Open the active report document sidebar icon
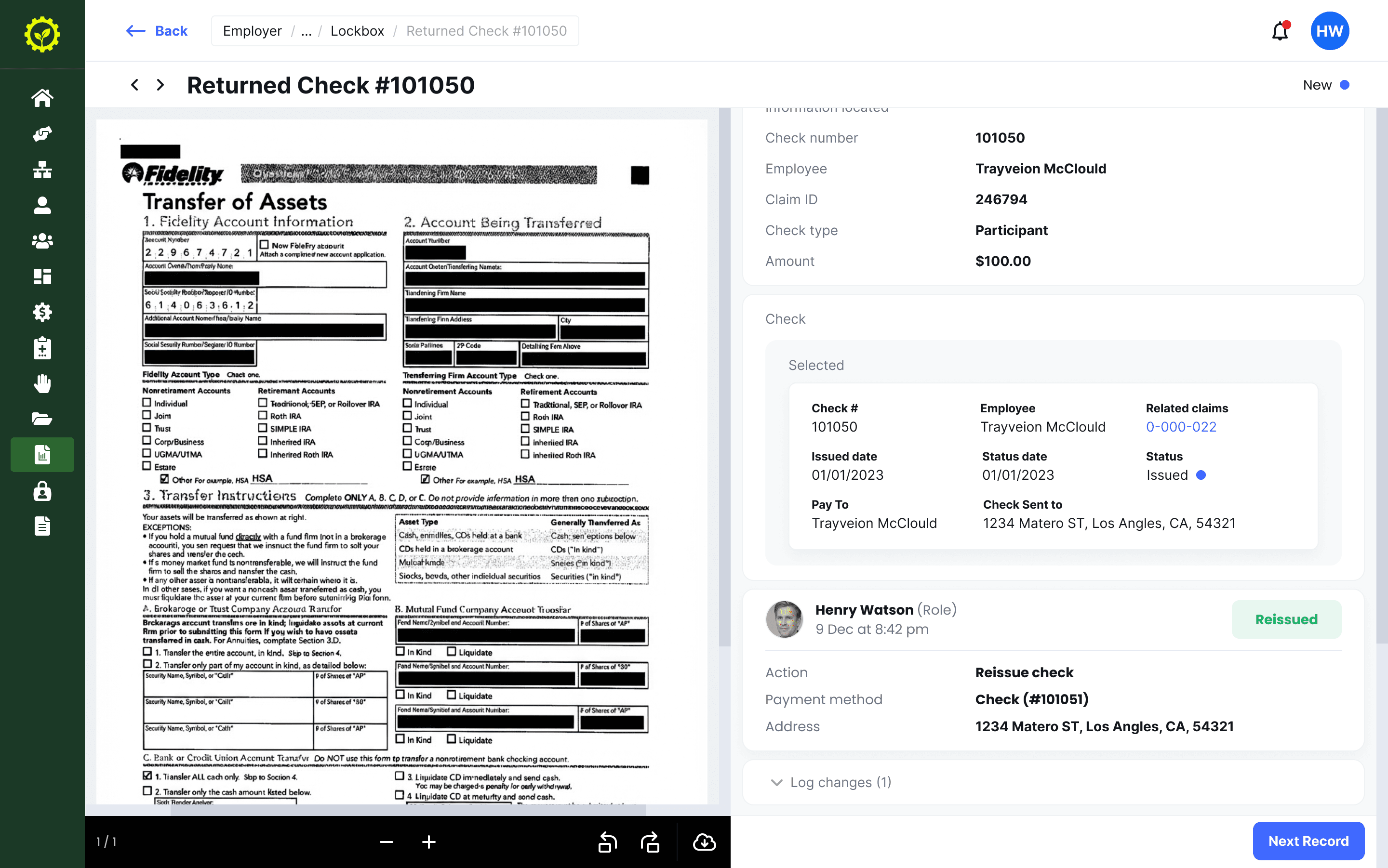1388x868 pixels. tap(42, 455)
